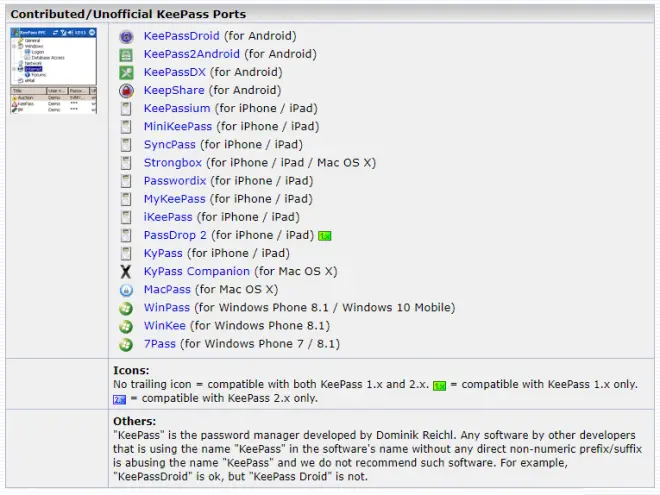660x495 pixels.
Task: Click the blue lock icon beside MacPass
Action: [x=126, y=290]
